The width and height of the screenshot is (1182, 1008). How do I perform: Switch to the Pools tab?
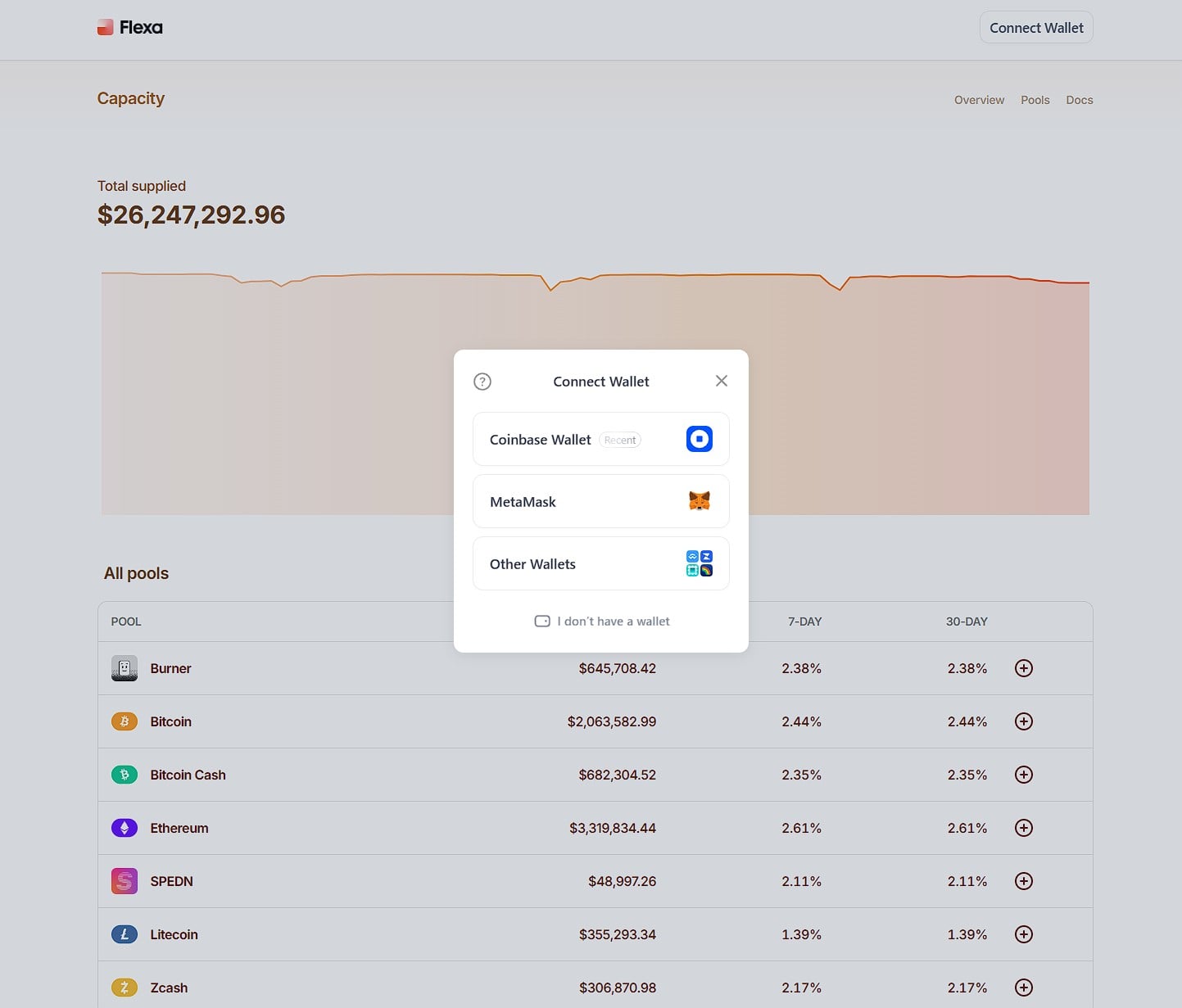click(1035, 100)
